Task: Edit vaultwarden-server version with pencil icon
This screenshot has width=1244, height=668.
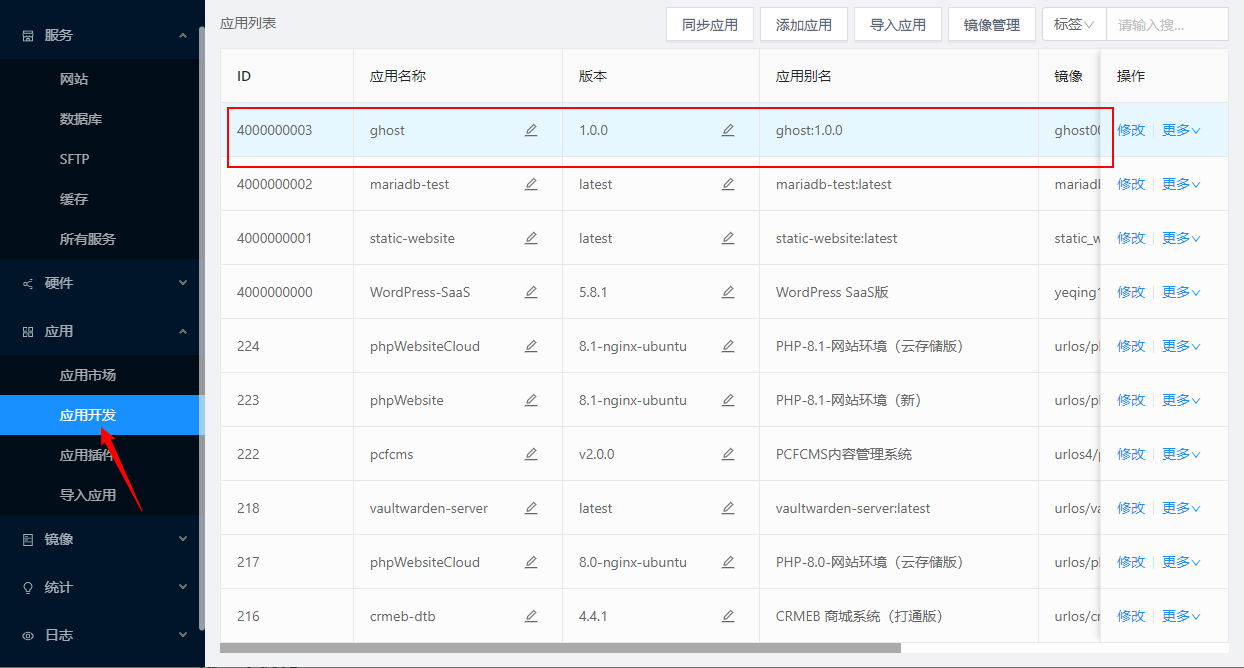Action: pos(728,508)
